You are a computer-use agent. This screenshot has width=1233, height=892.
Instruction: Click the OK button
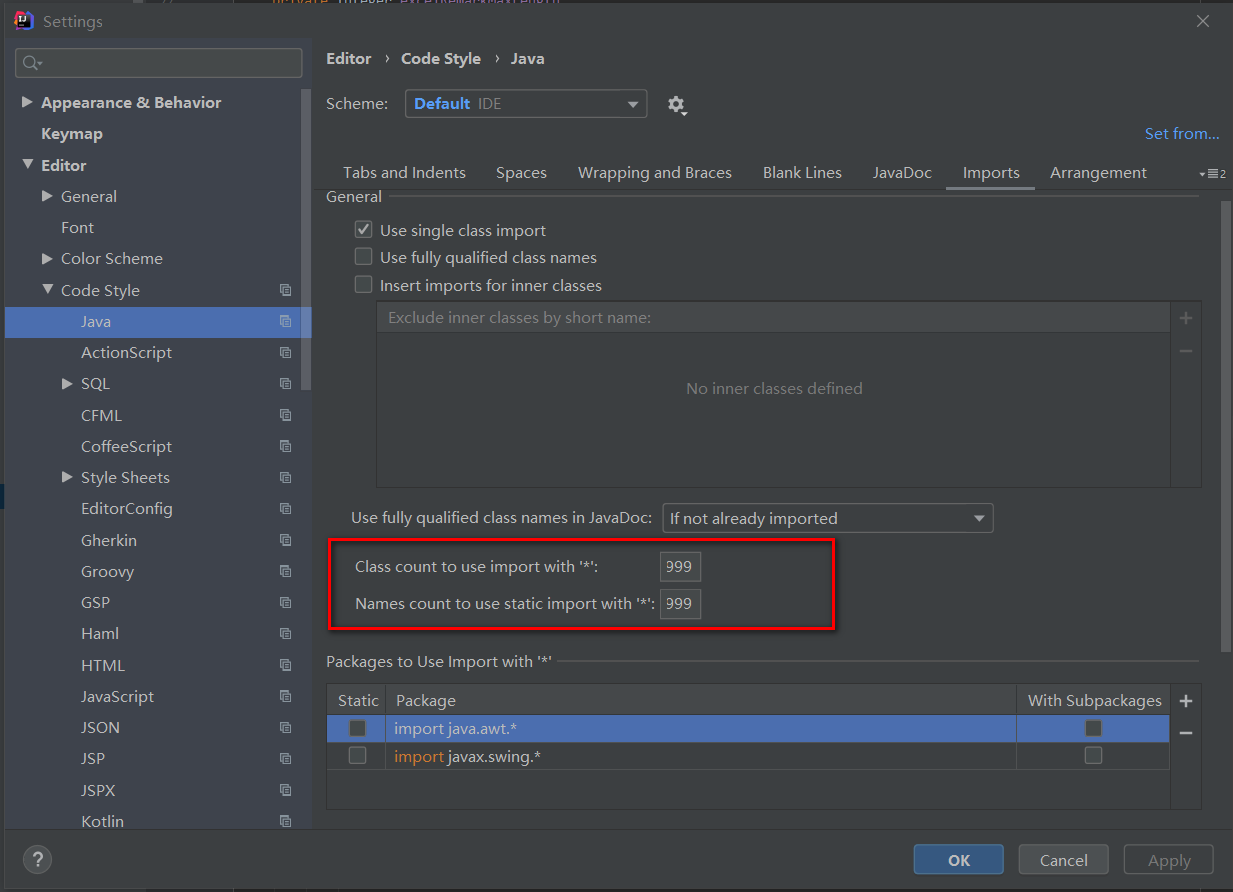click(x=958, y=860)
